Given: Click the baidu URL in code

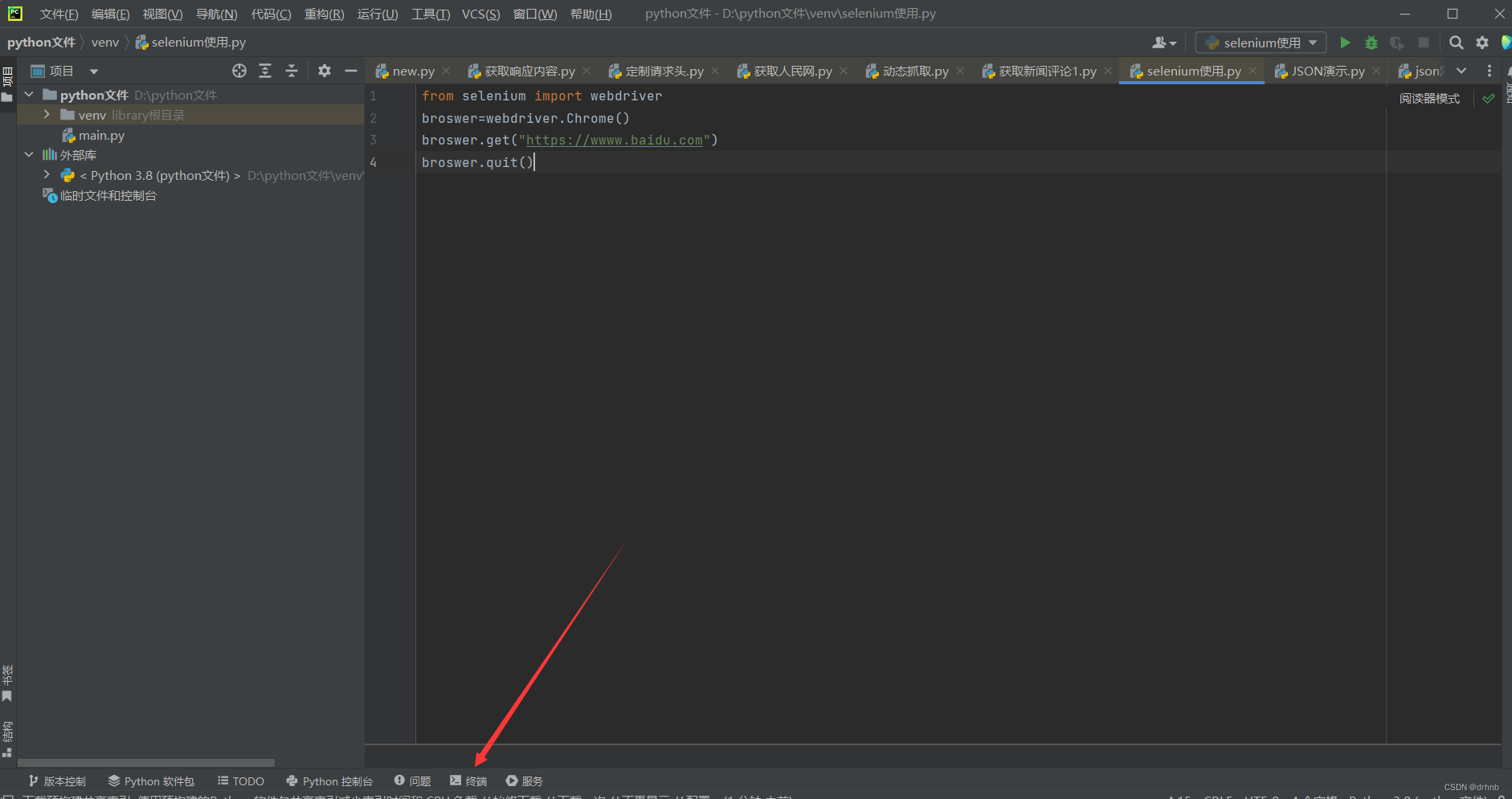Looking at the screenshot, I should 615,140.
